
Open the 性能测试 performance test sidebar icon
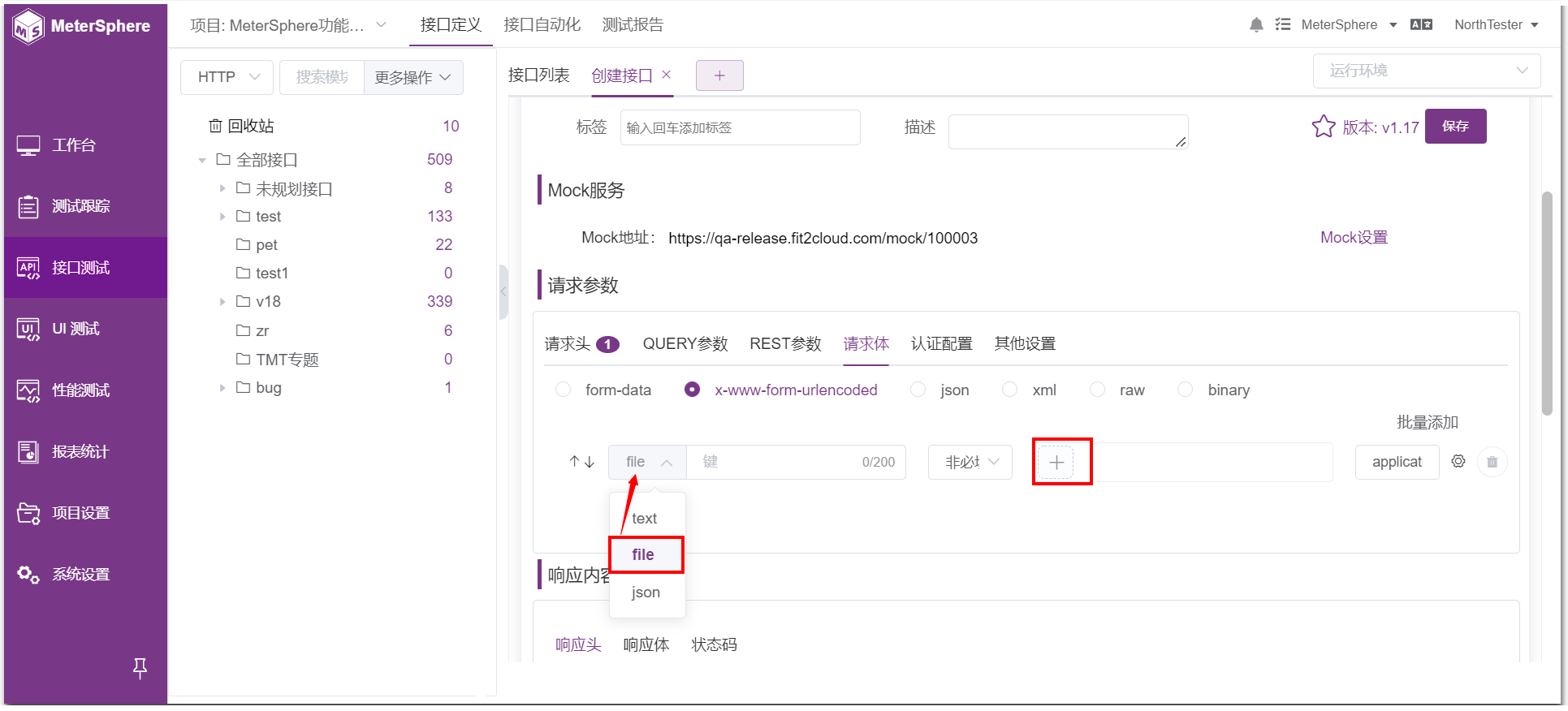[x=28, y=390]
